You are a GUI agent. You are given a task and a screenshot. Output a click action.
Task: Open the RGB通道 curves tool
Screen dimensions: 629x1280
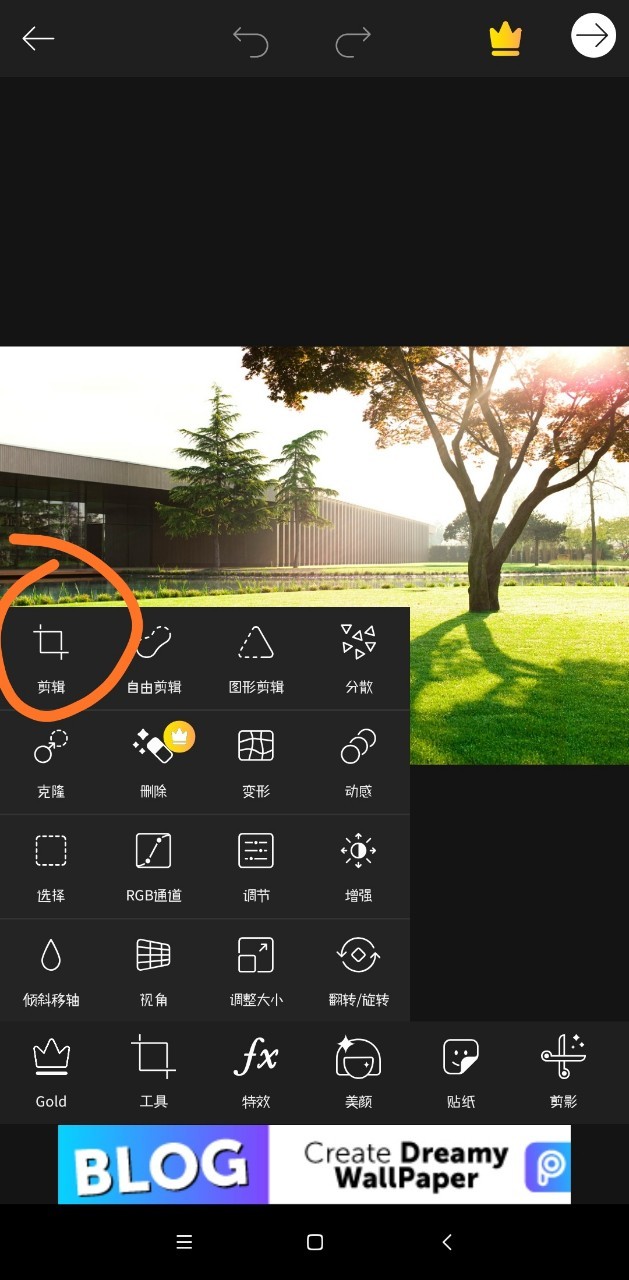[154, 867]
